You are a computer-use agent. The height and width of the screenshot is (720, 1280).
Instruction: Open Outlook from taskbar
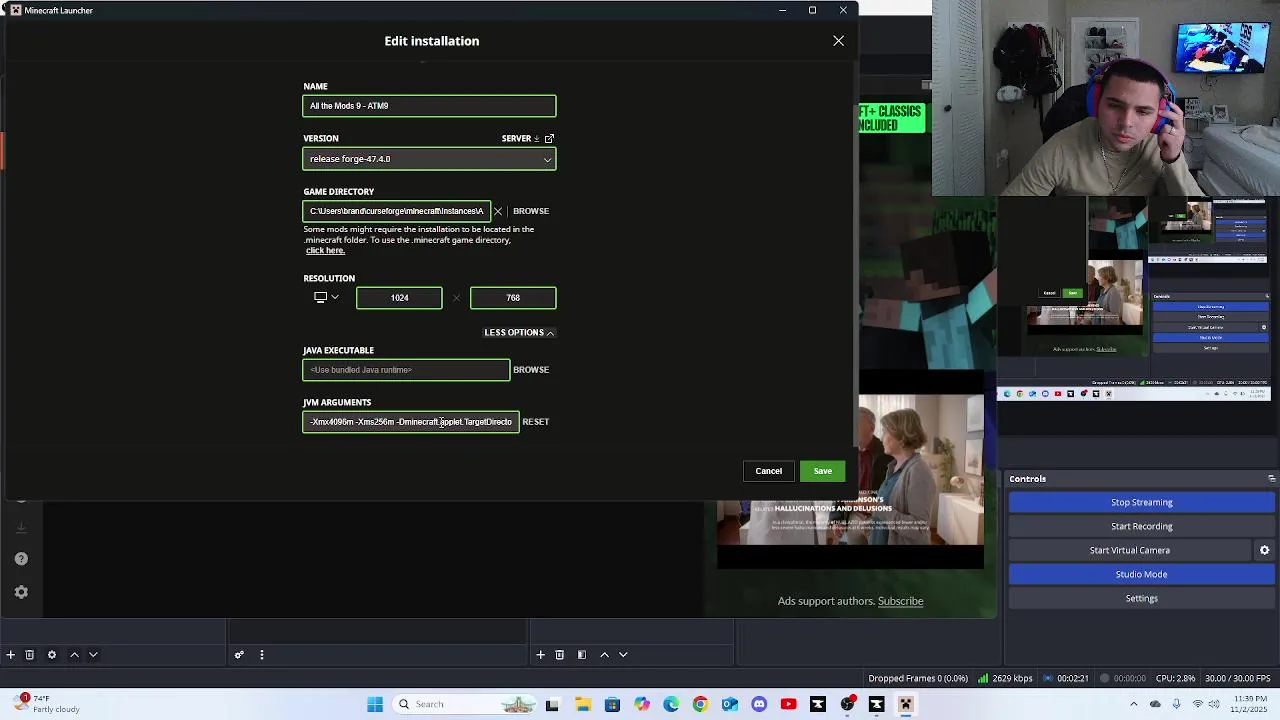click(x=730, y=704)
